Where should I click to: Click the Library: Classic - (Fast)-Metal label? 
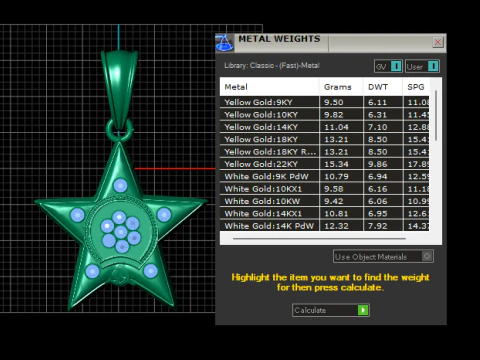click(x=272, y=65)
